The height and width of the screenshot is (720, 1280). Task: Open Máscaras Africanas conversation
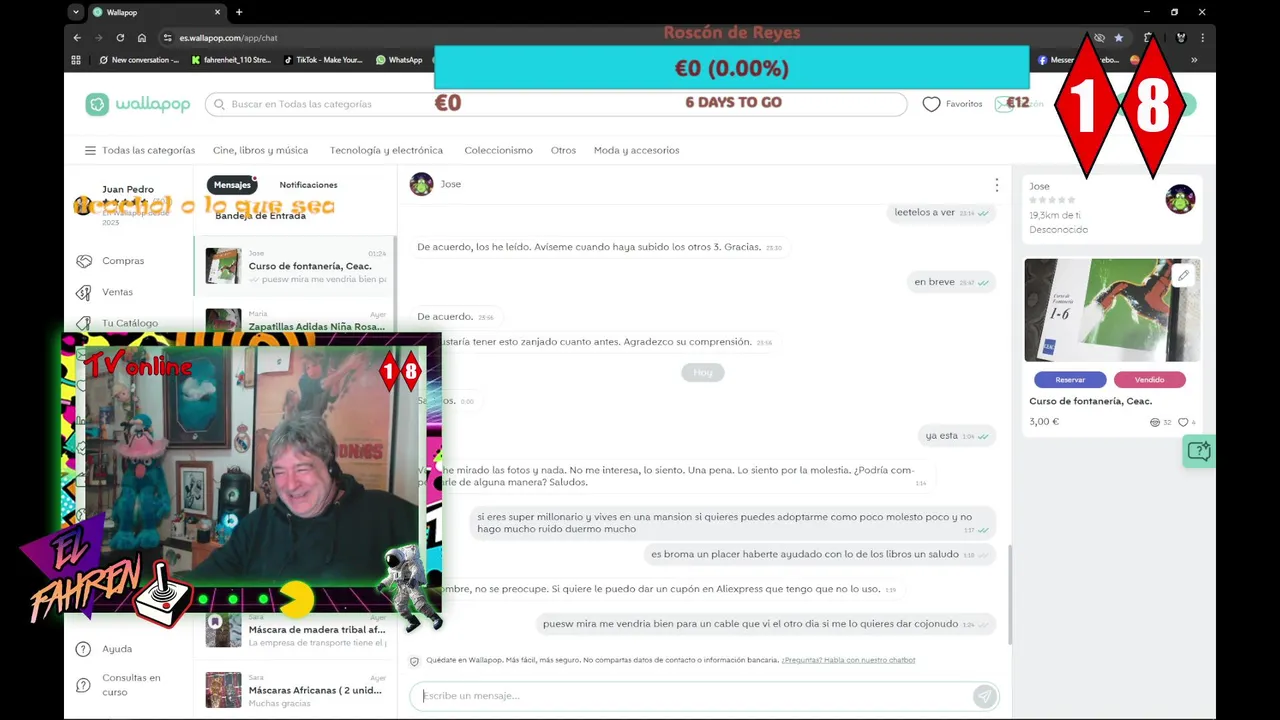tap(294, 690)
